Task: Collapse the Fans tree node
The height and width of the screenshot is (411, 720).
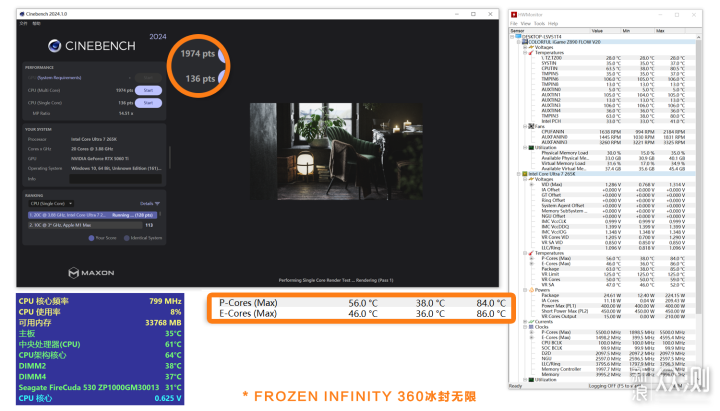Action: click(525, 126)
